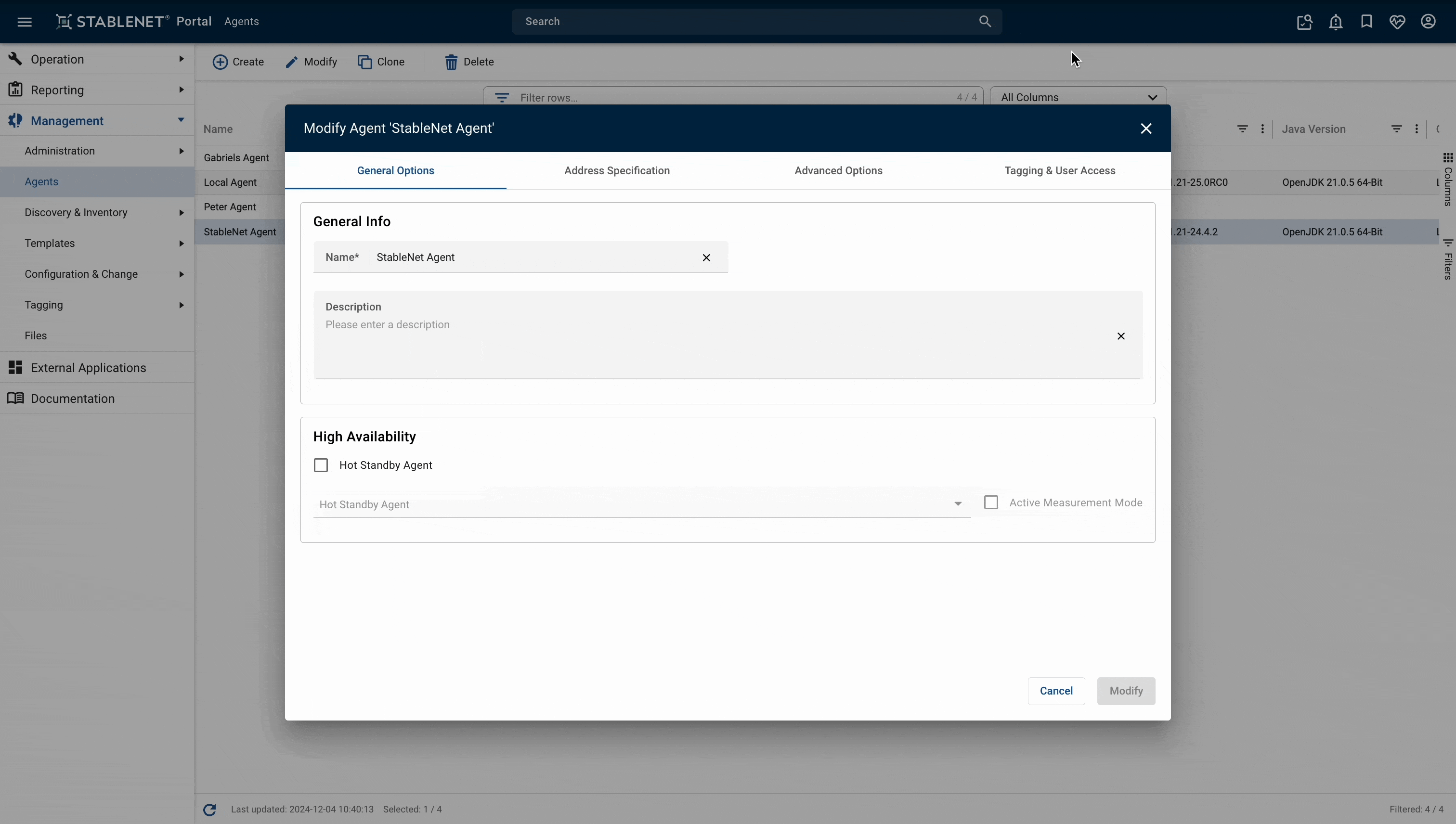Expand the Reporting menu arrow

(x=181, y=90)
